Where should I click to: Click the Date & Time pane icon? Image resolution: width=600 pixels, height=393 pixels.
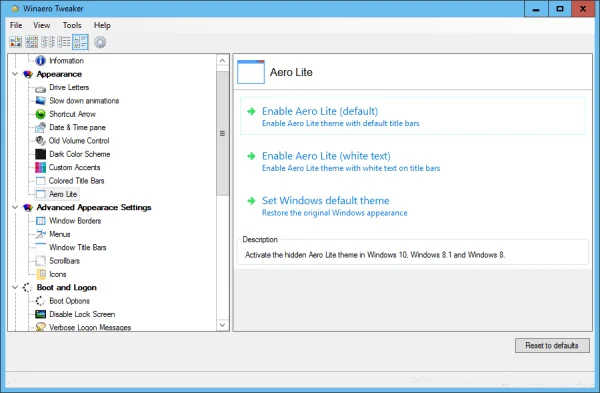40,127
